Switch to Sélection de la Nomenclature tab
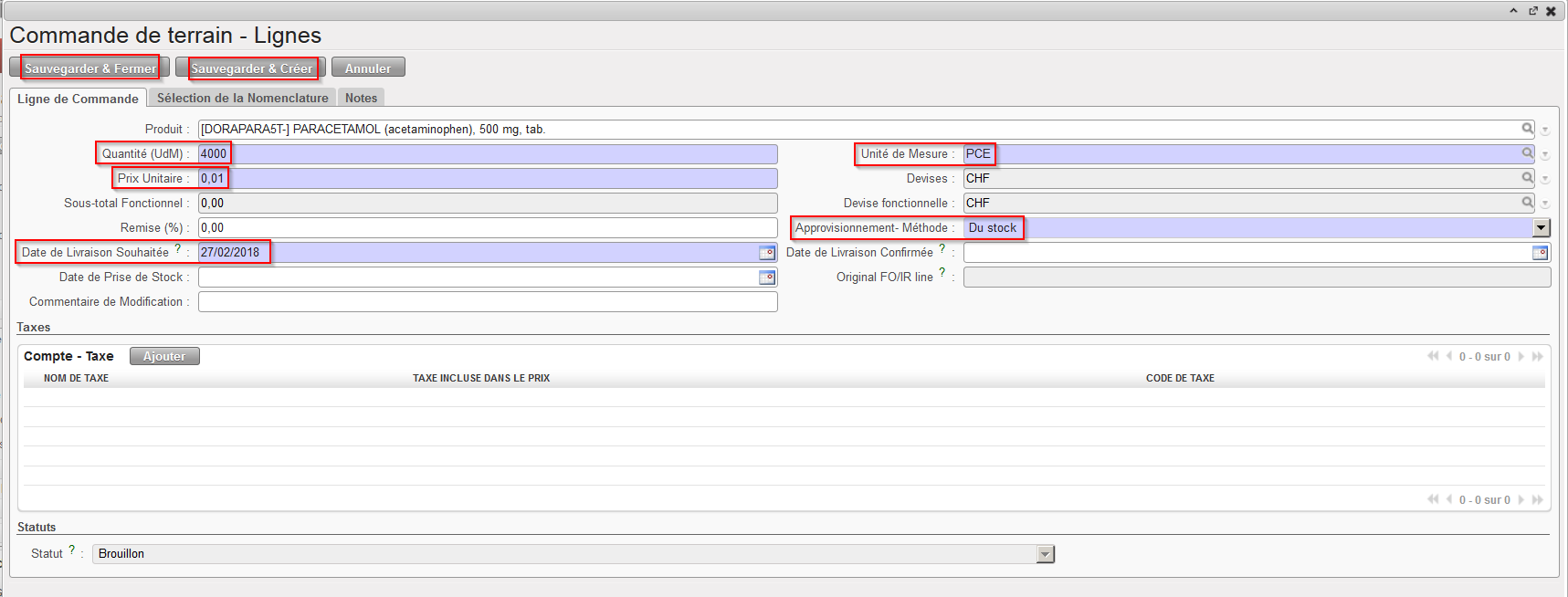 [x=242, y=98]
